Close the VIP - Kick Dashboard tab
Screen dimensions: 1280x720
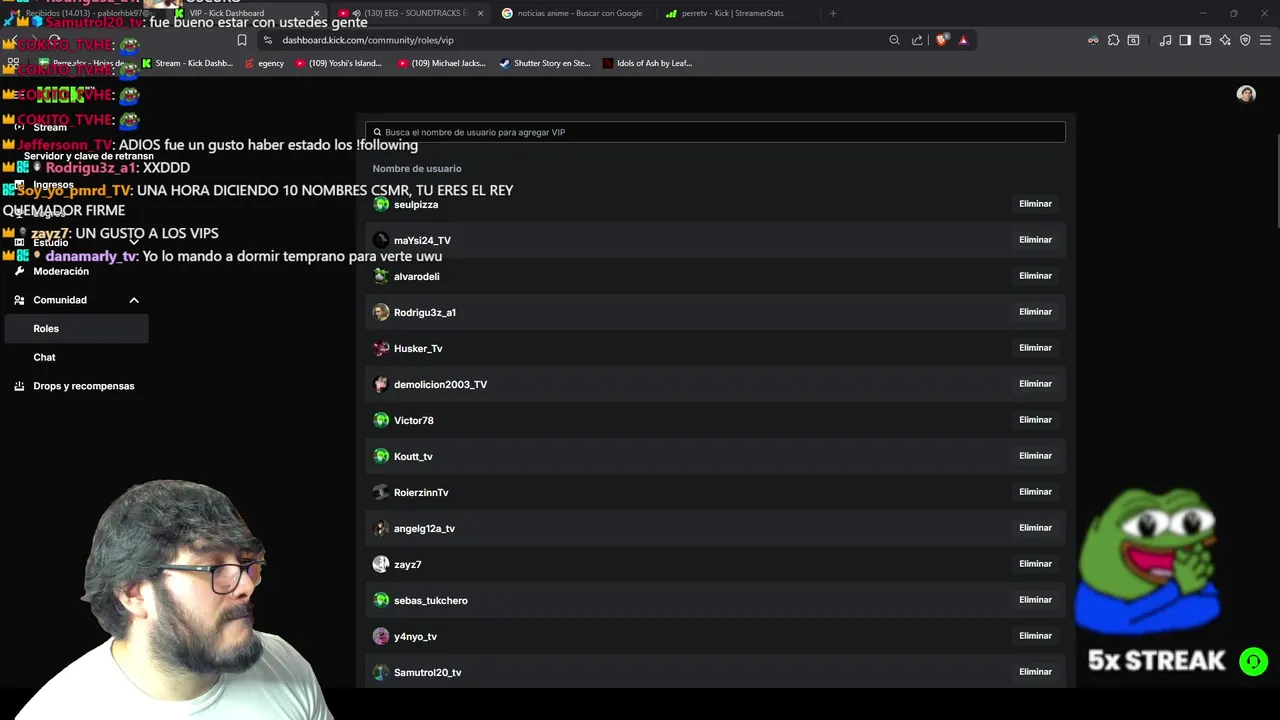pyautogui.click(x=316, y=13)
